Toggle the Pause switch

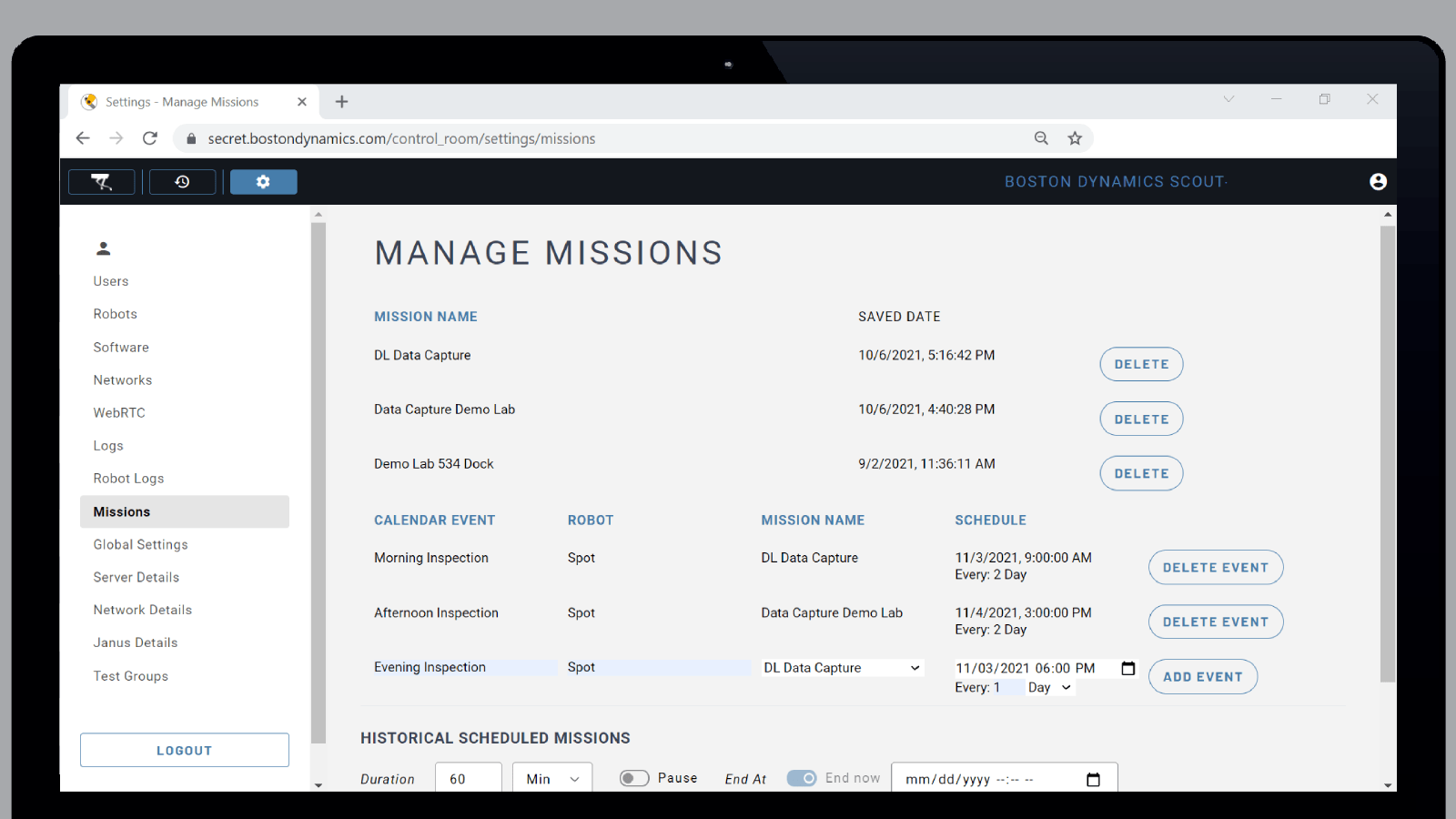(634, 778)
